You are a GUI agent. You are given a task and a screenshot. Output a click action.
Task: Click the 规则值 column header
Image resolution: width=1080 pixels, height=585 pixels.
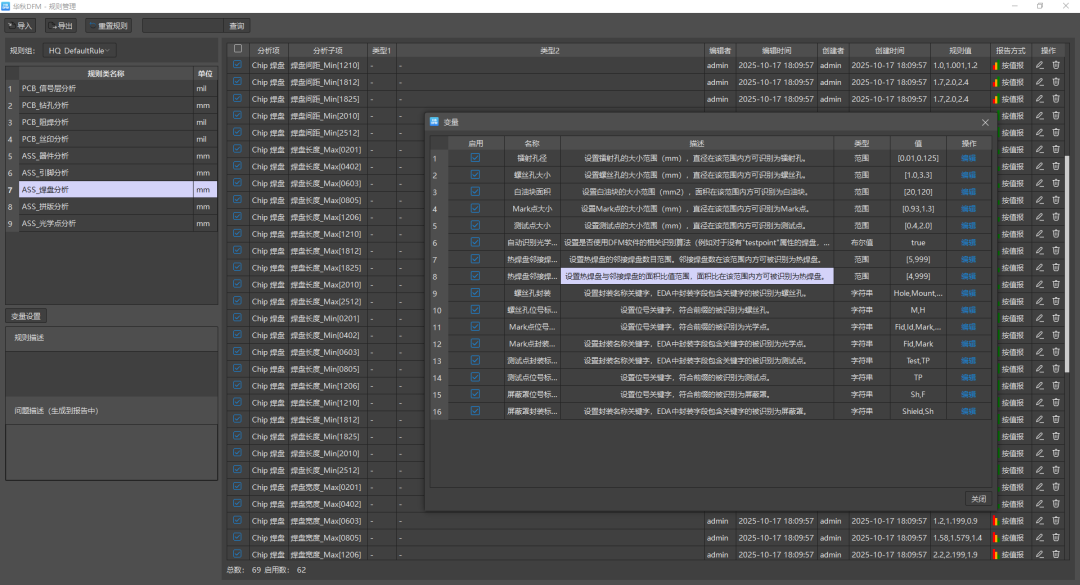960,50
